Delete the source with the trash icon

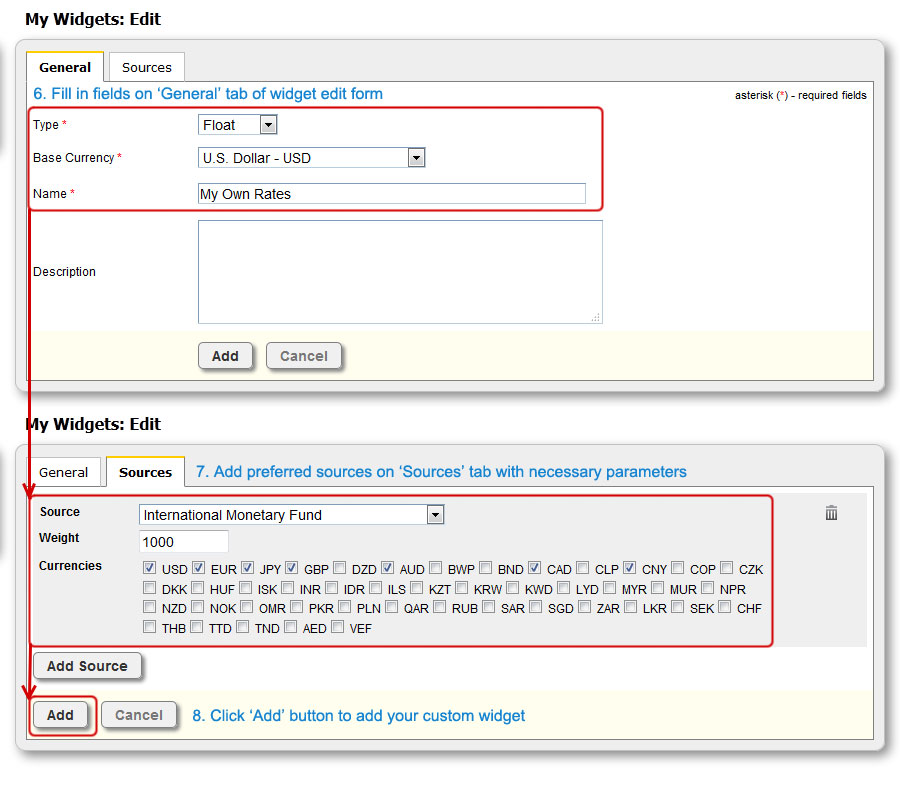(831, 512)
